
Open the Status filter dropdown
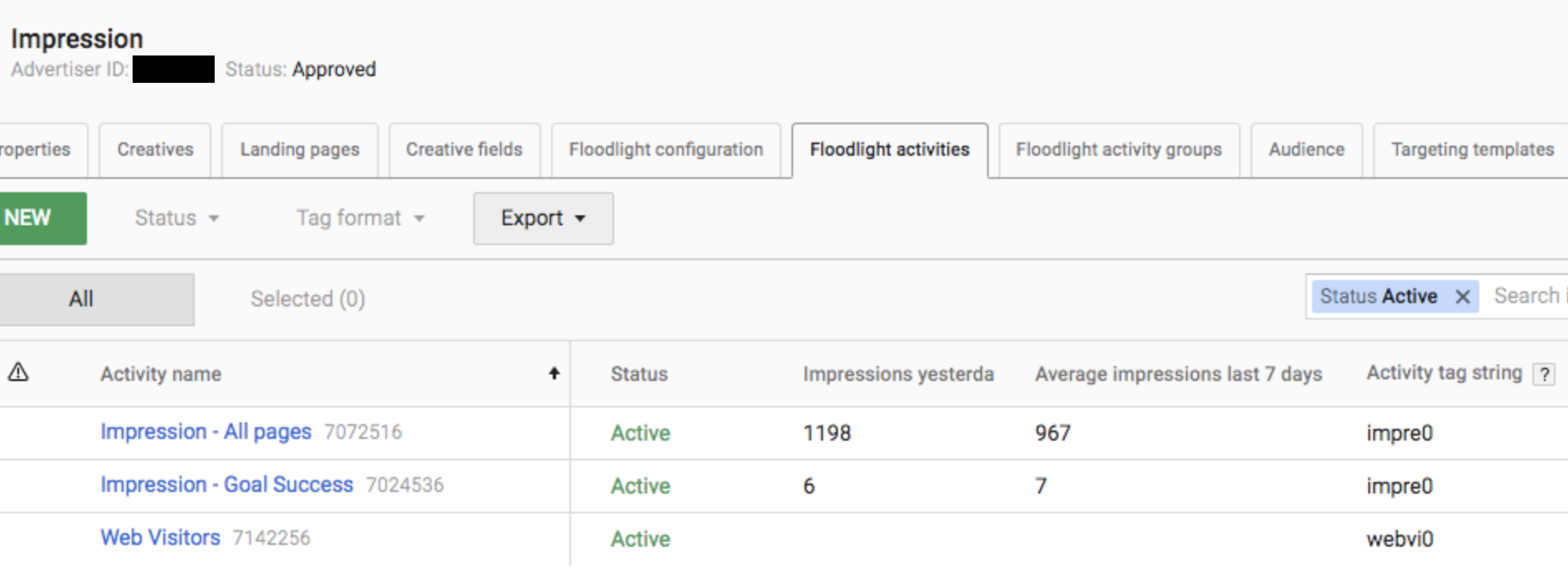(177, 218)
